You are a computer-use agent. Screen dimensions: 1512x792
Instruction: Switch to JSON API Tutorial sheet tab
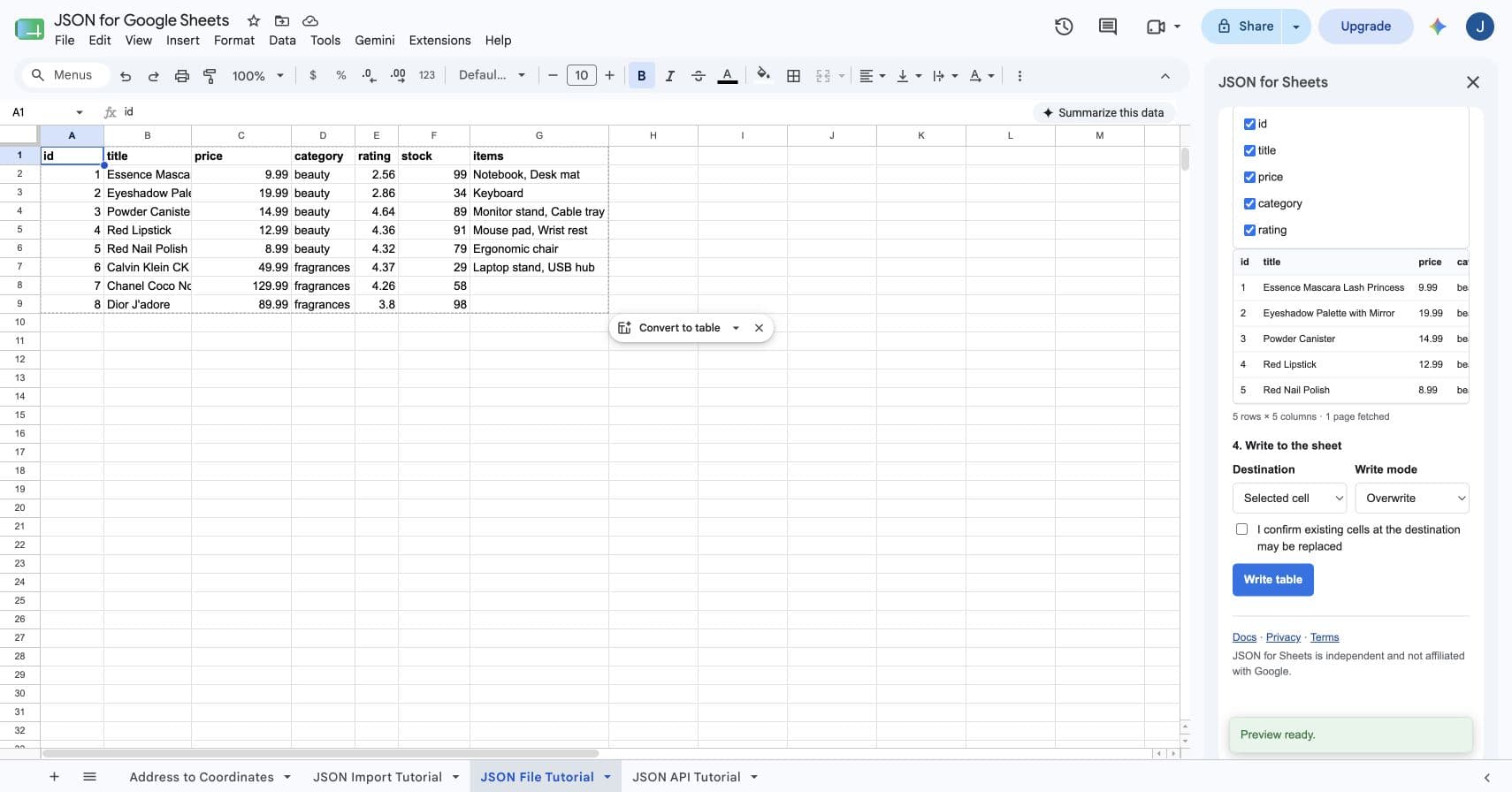686,777
